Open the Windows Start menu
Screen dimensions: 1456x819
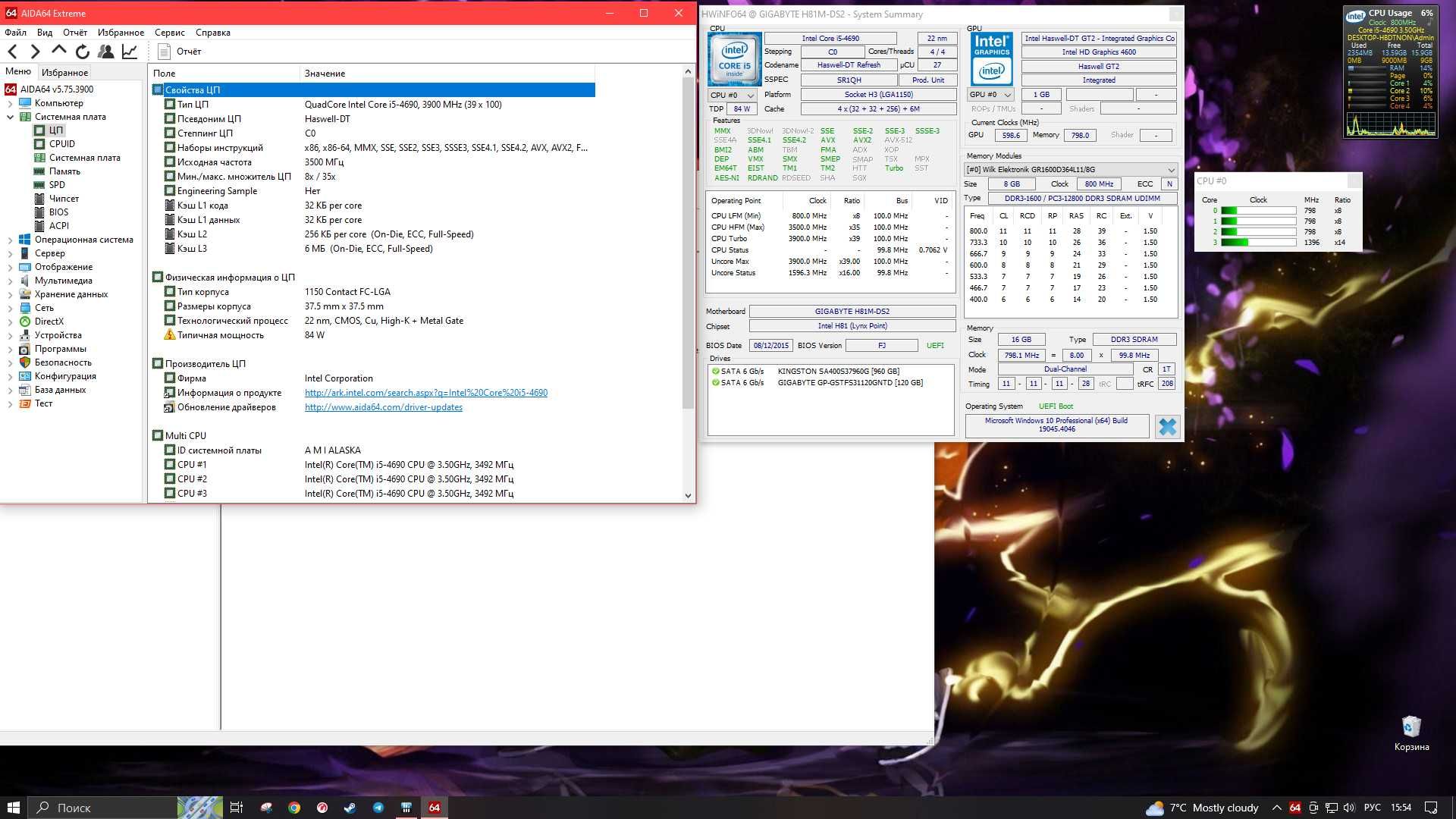point(13,808)
